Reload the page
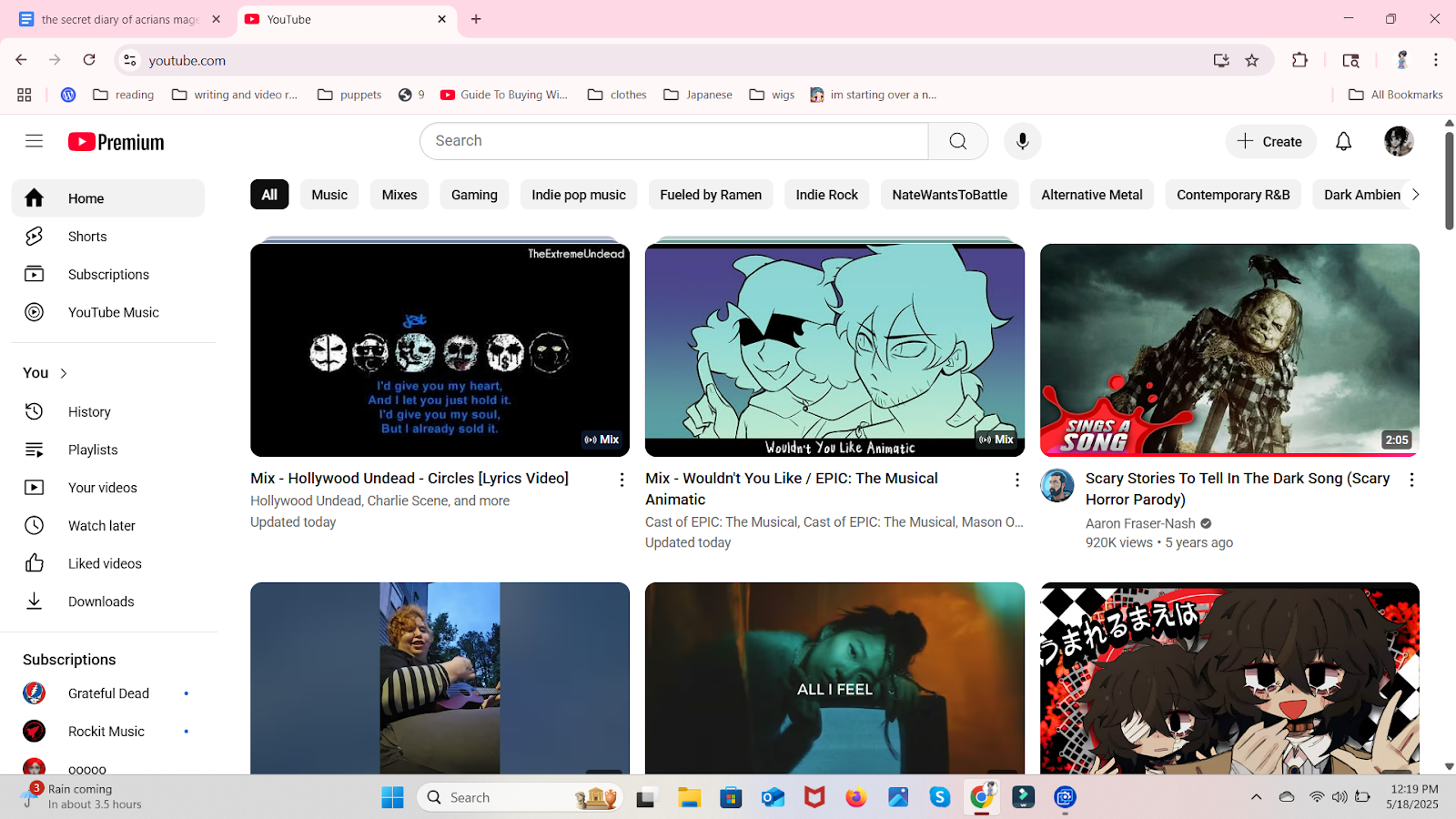Image resolution: width=1456 pixels, height=819 pixels. coord(89,60)
